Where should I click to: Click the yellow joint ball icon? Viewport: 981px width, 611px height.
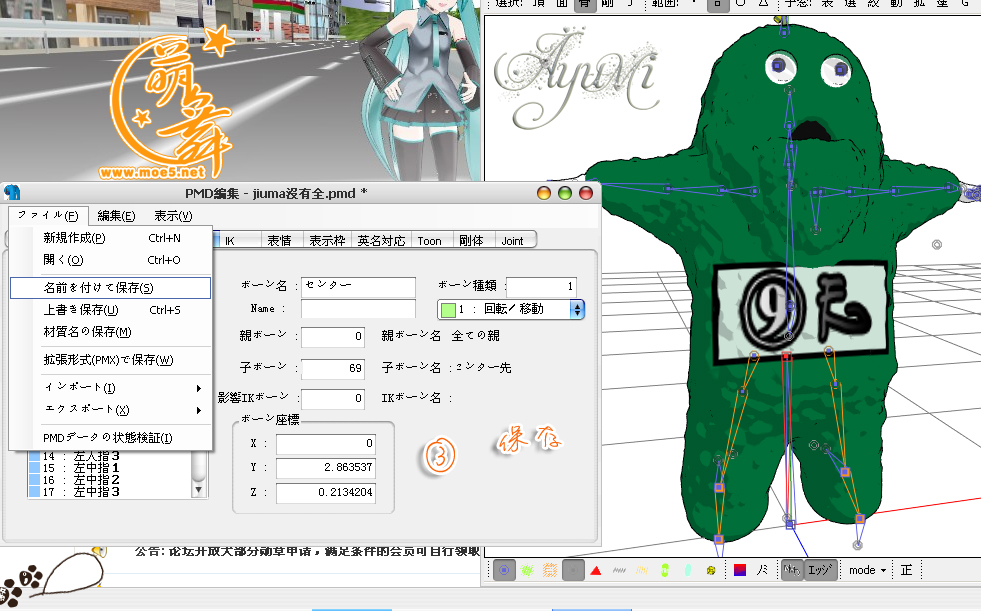tap(711, 570)
